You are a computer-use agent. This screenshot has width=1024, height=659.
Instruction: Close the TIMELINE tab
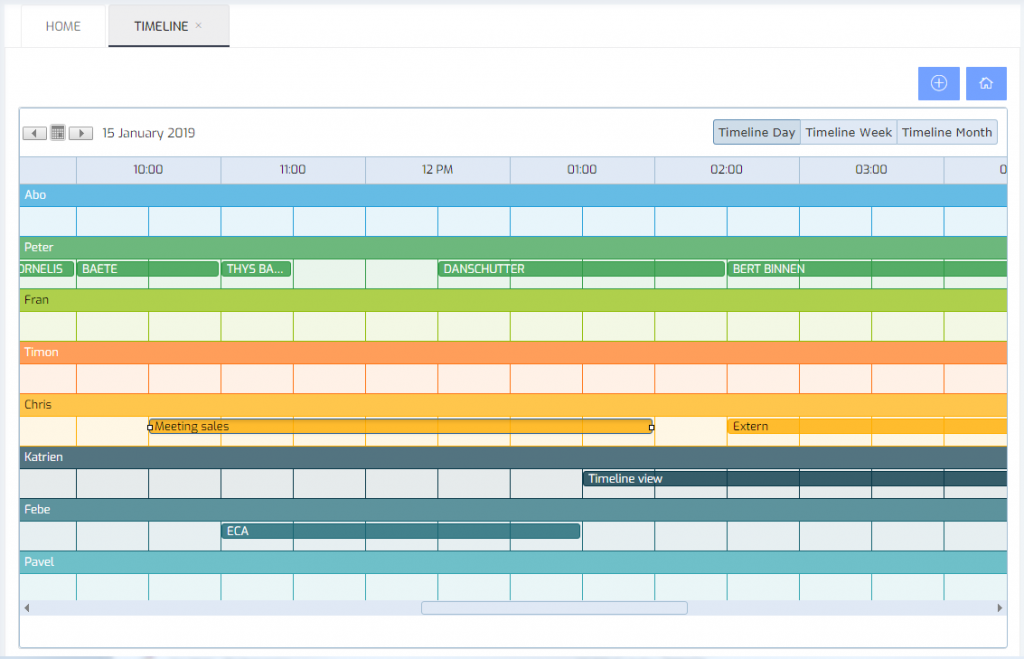click(199, 25)
